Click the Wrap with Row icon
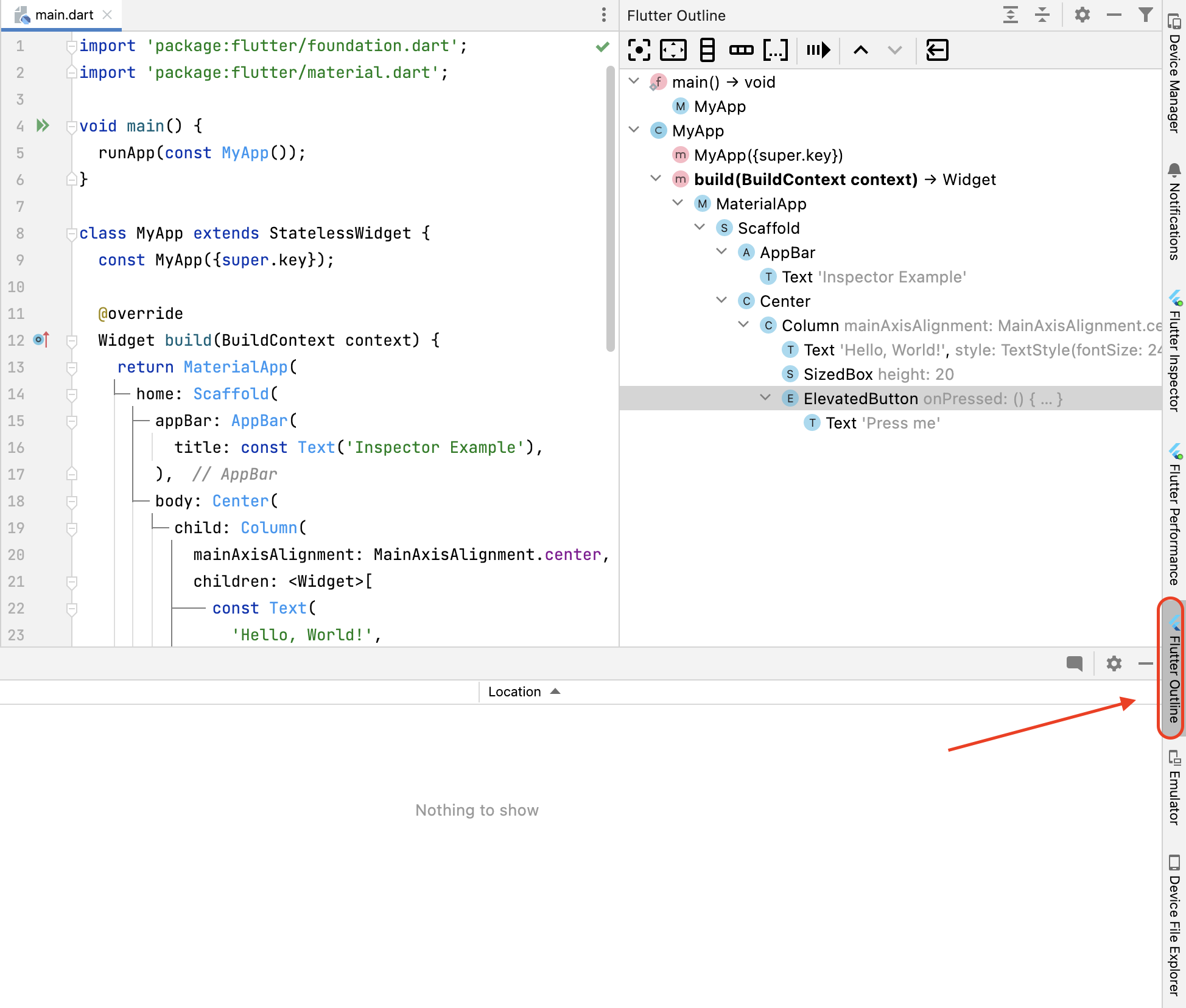 tap(741, 50)
